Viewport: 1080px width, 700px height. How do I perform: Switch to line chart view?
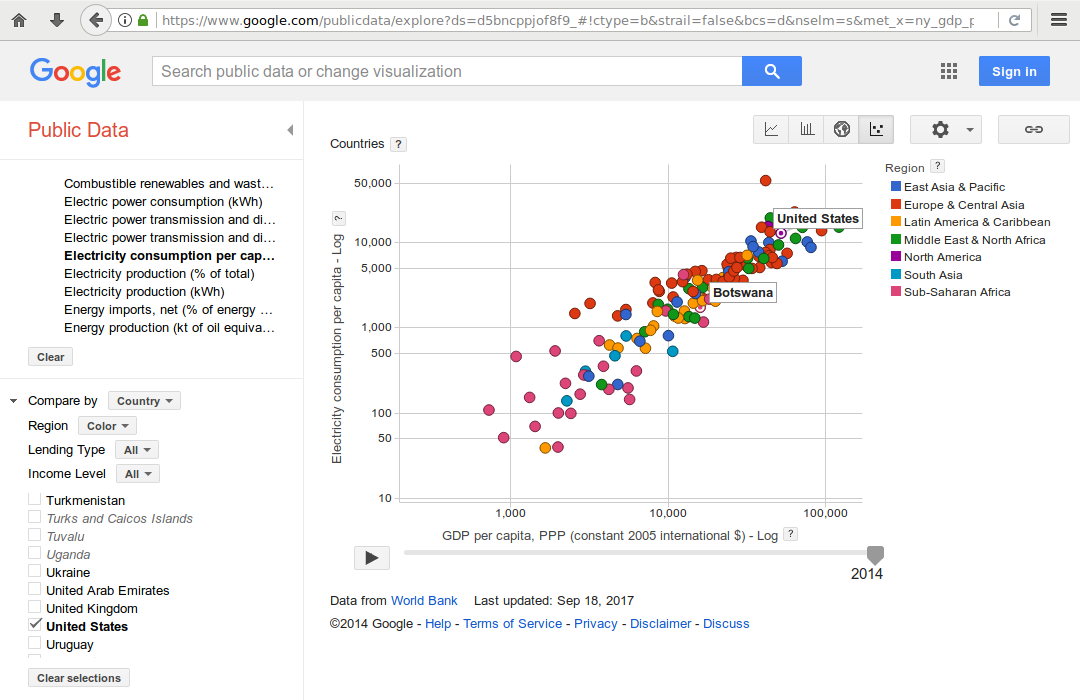click(771, 129)
